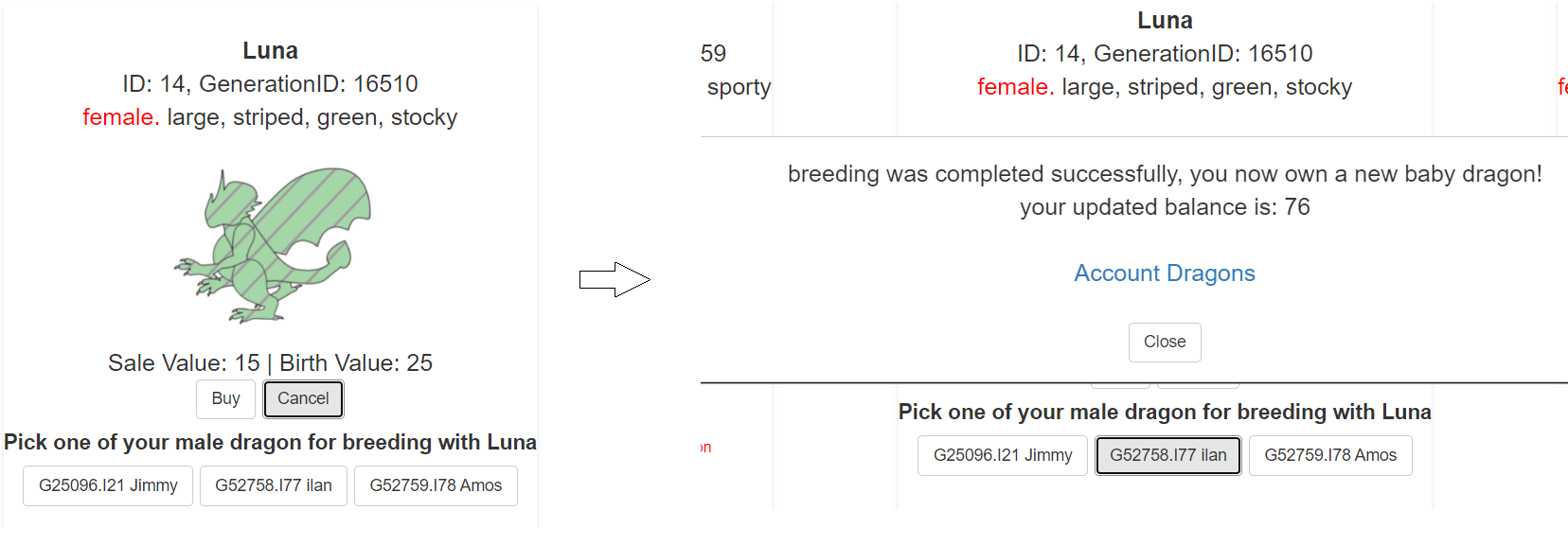Click the updated balance 76 text
The height and width of the screenshot is (546, 1568).
1165,207
